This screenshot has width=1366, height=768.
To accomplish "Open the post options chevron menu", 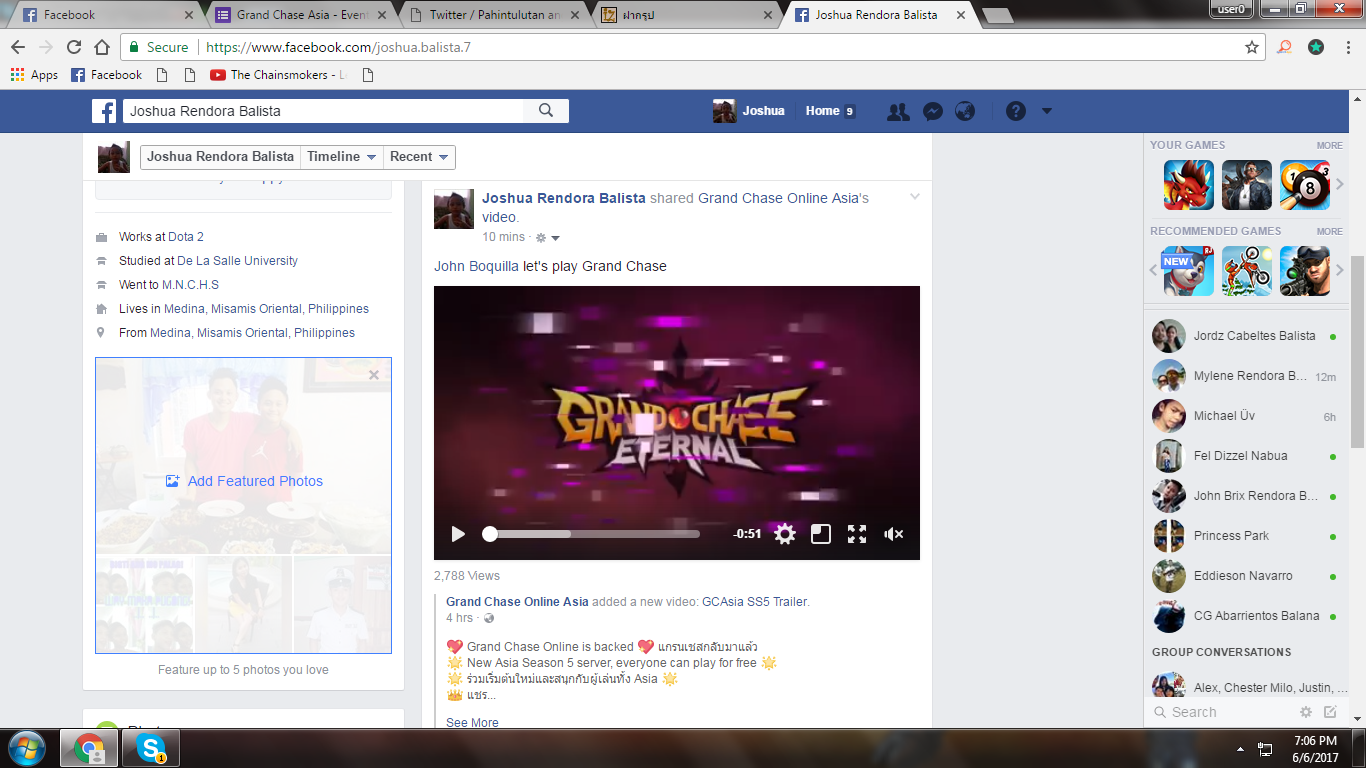I will coord(914,197).
